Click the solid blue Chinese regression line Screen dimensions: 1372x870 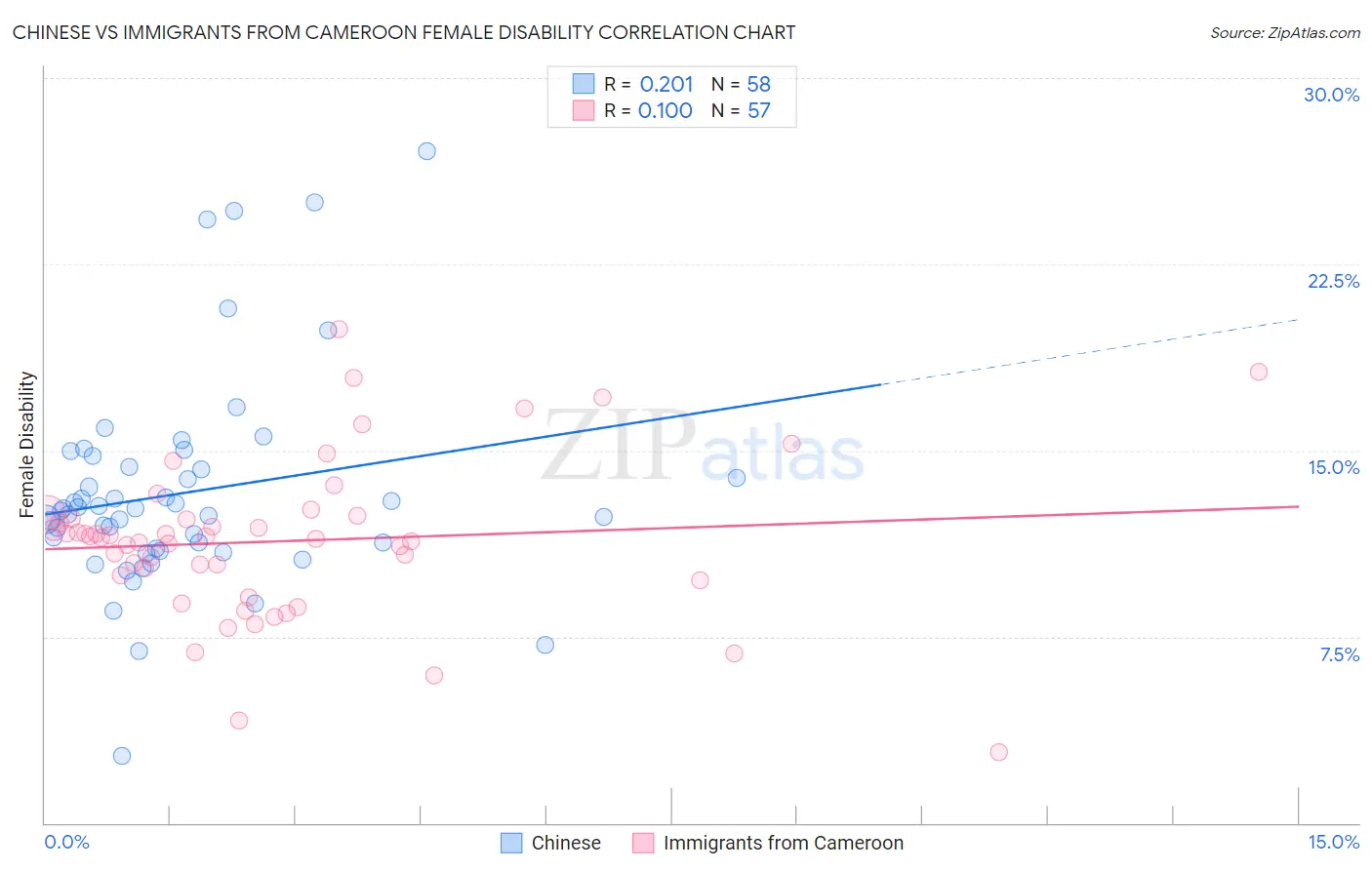463,449
